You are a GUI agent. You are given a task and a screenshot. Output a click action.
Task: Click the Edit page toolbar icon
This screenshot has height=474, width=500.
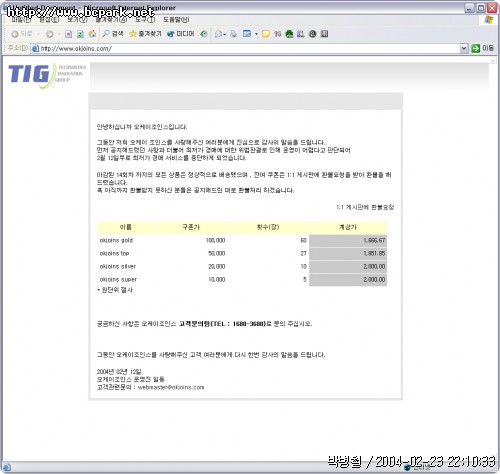(247, 34)
